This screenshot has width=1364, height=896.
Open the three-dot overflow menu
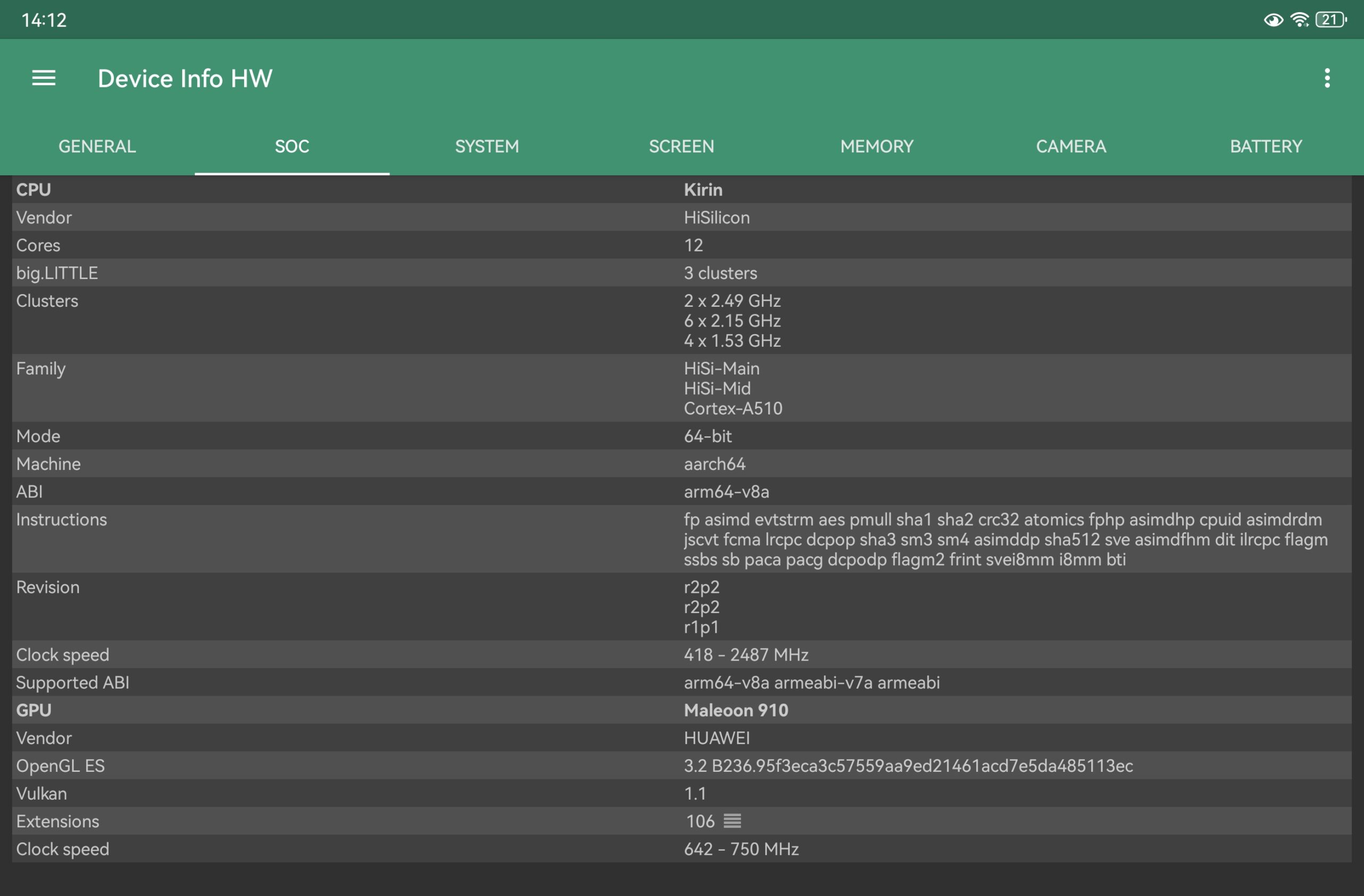coord(1327,78)
